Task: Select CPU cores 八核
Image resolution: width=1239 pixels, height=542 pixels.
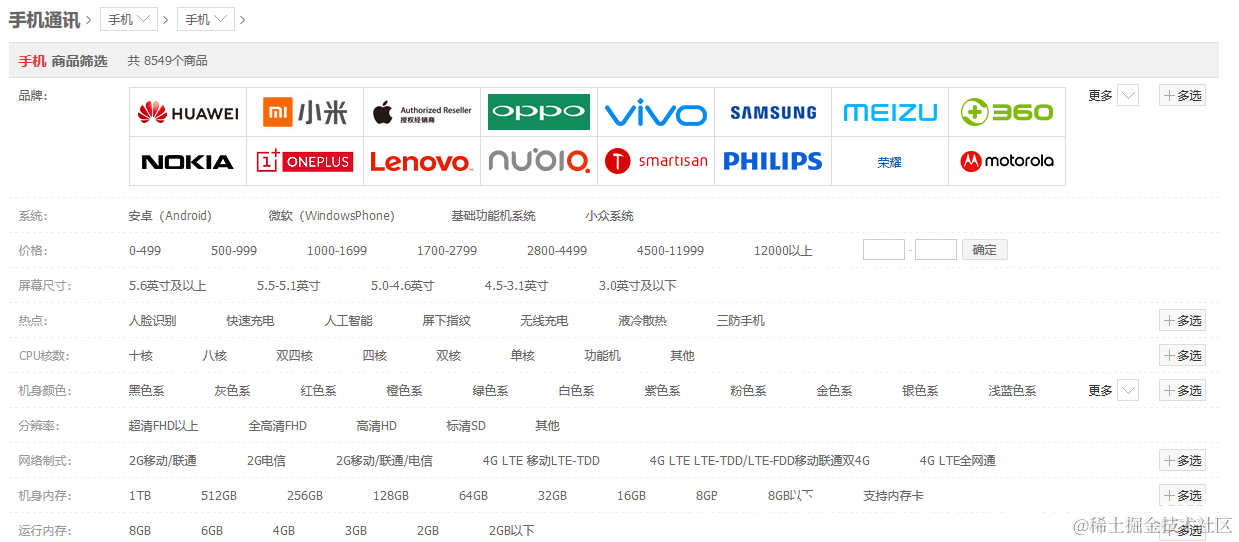Action: tap(215, 356)
